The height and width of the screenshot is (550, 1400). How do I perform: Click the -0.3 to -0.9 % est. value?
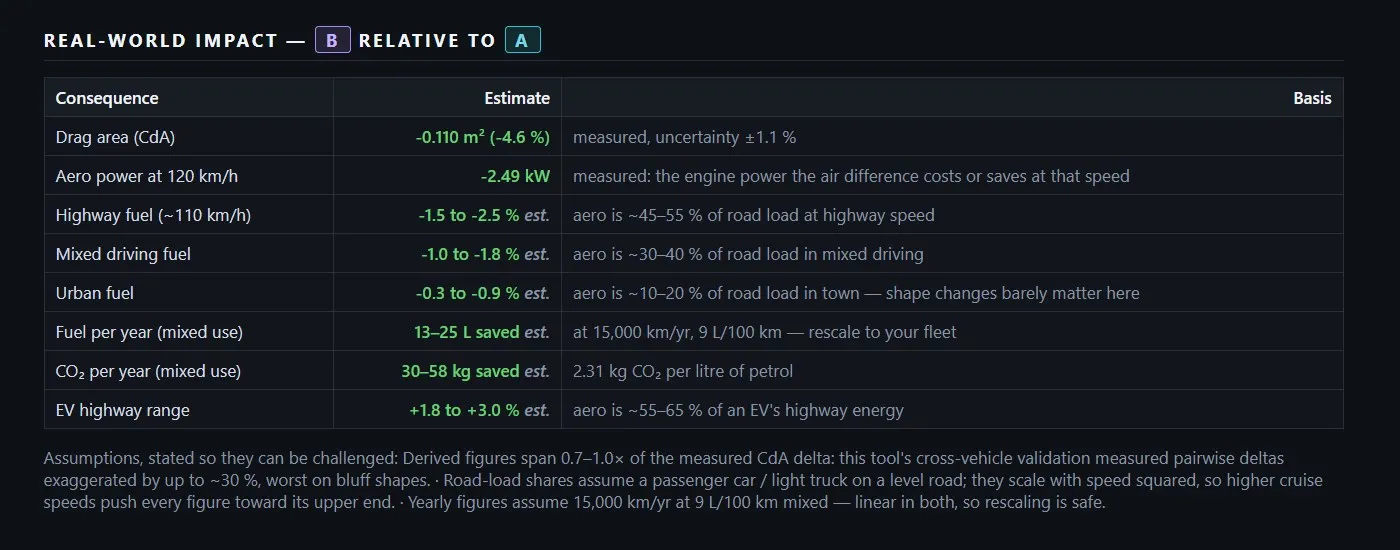click(x=483, y=293)
